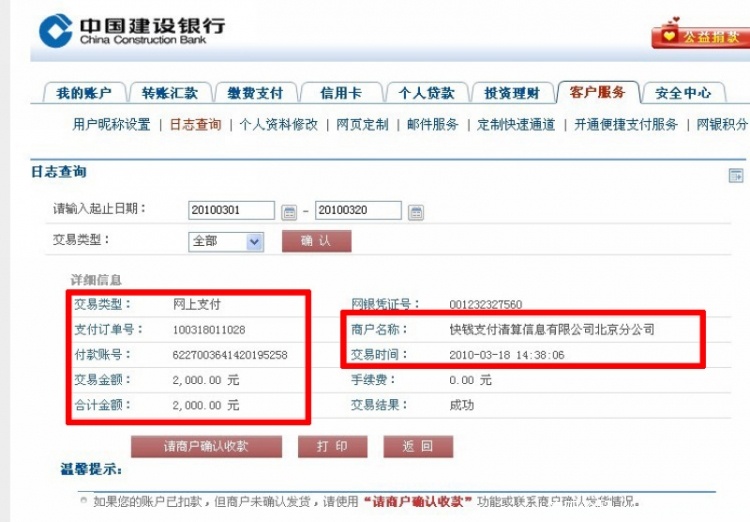Click the red 请商户确认收款 text in the tip
The height and width of the screenshot is (522, 750).
click(x=417, y=501)
